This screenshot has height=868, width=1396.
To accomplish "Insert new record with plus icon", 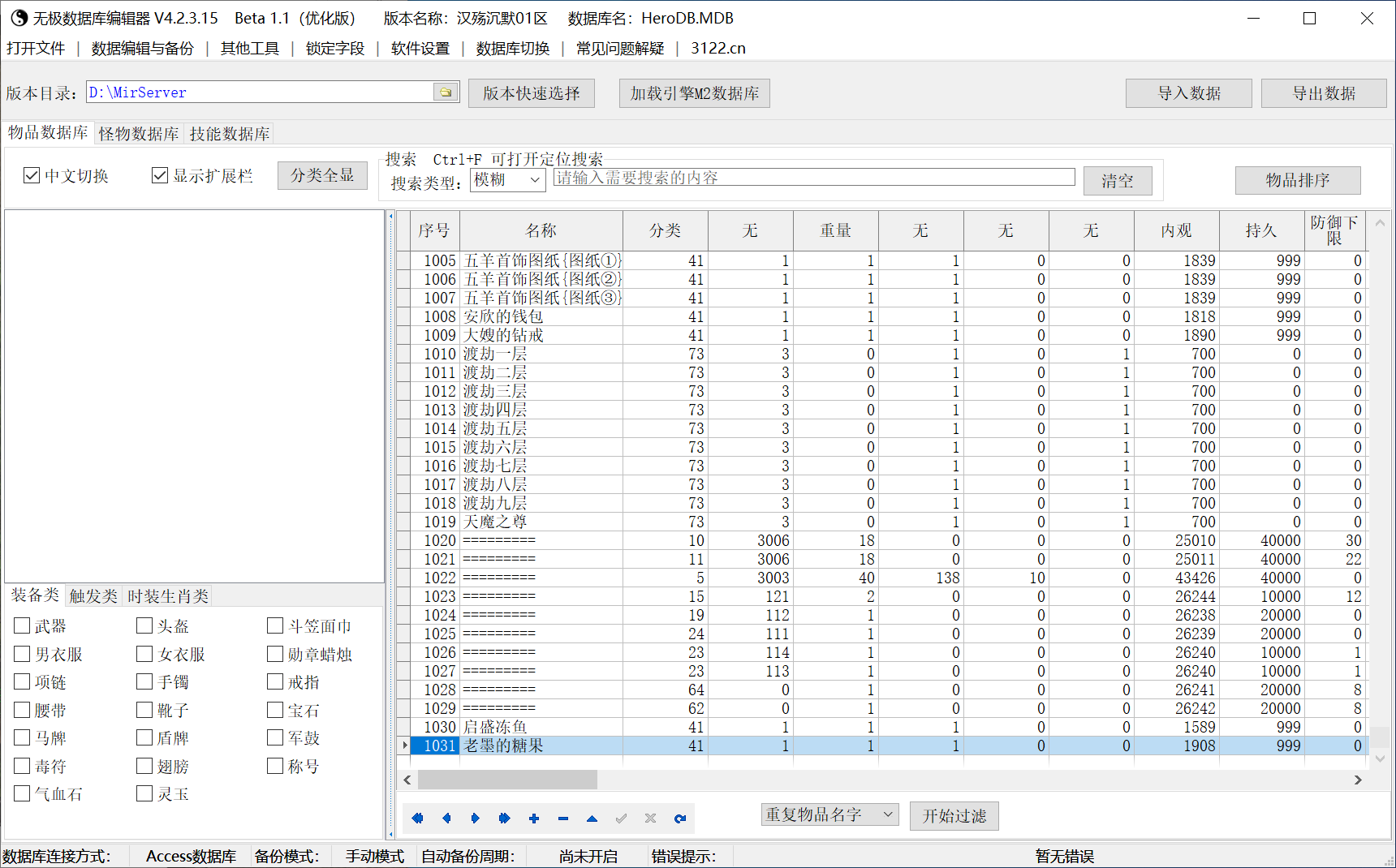I will click(534, 819).
